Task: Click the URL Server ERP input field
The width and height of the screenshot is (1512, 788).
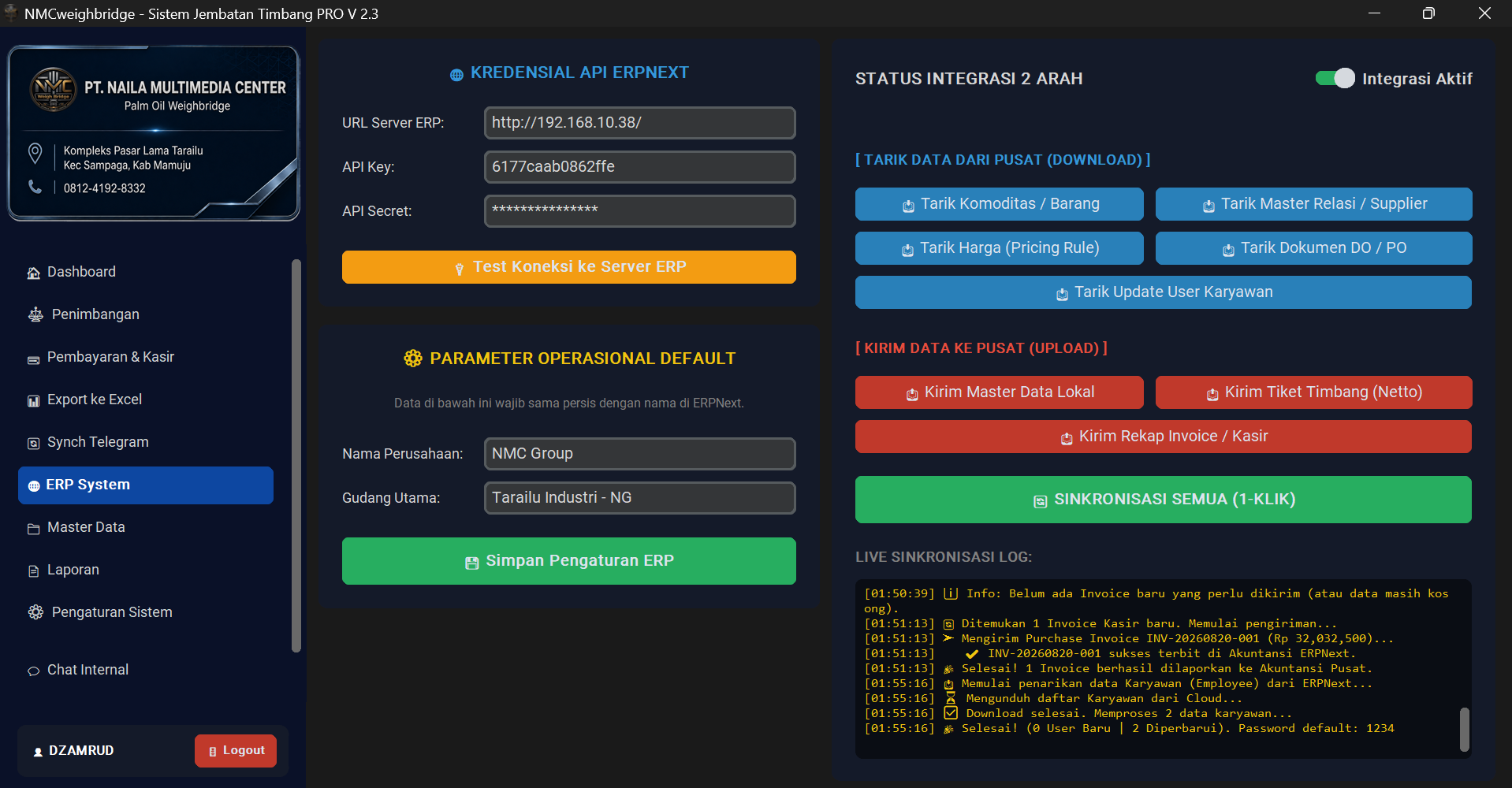Action: pyautogui.click(x=640, y=123)
